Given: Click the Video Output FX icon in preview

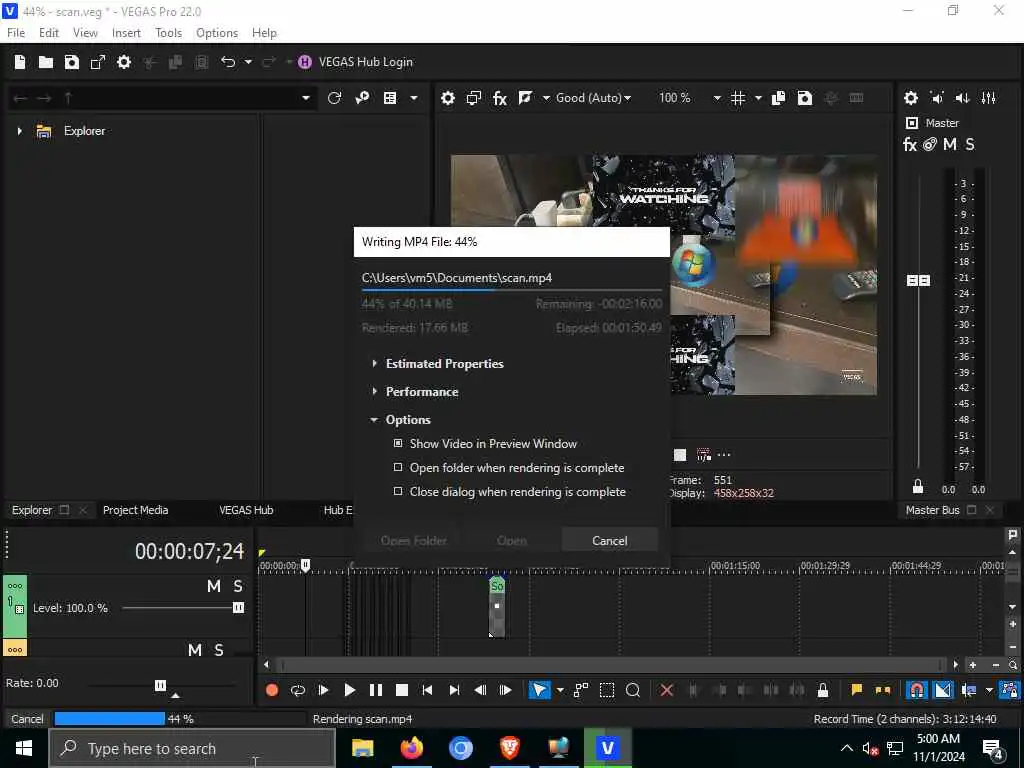Looking at the screenshot, I should (500, 98).
